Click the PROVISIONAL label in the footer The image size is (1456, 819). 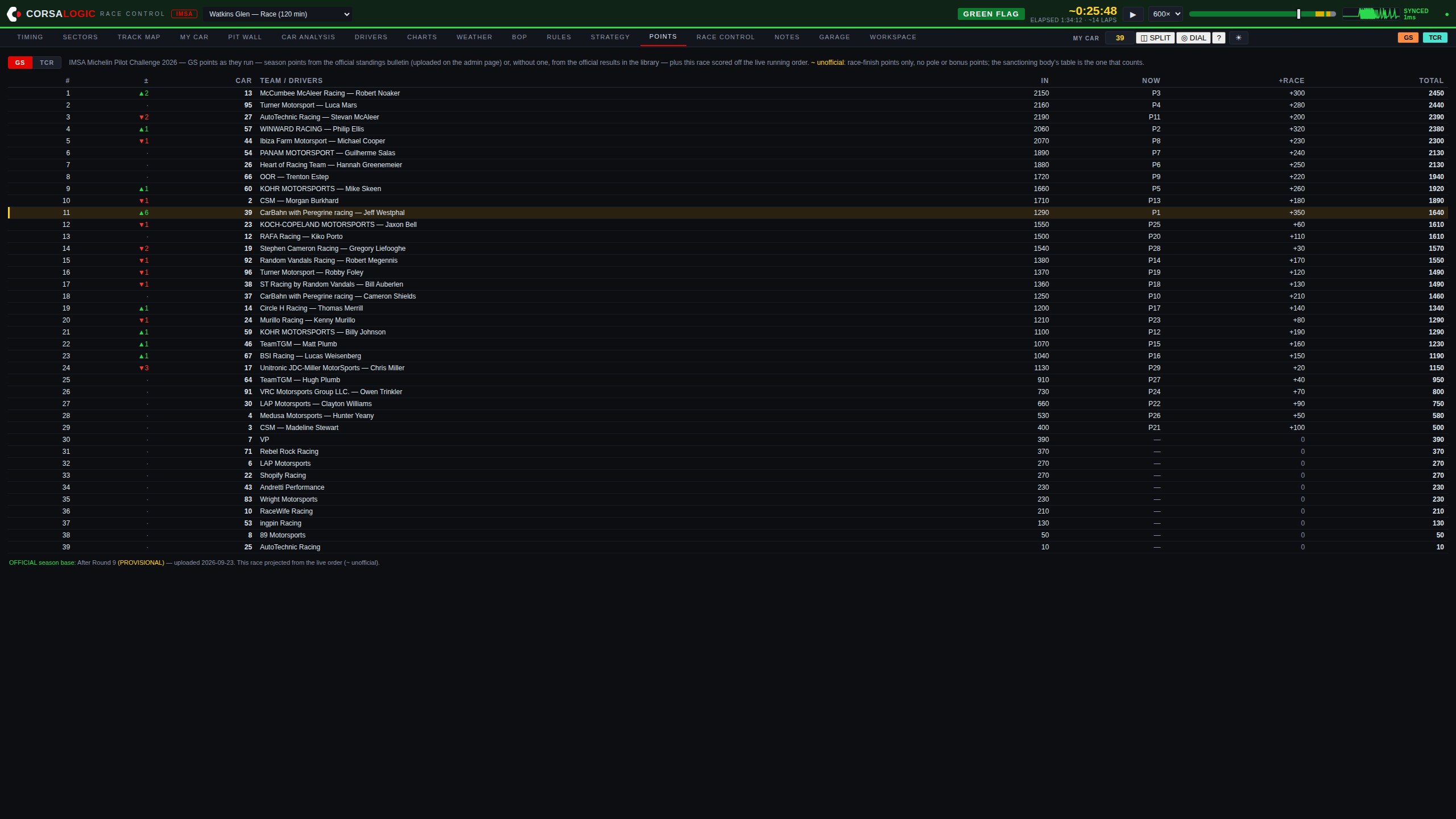click(x=141, y=562)
